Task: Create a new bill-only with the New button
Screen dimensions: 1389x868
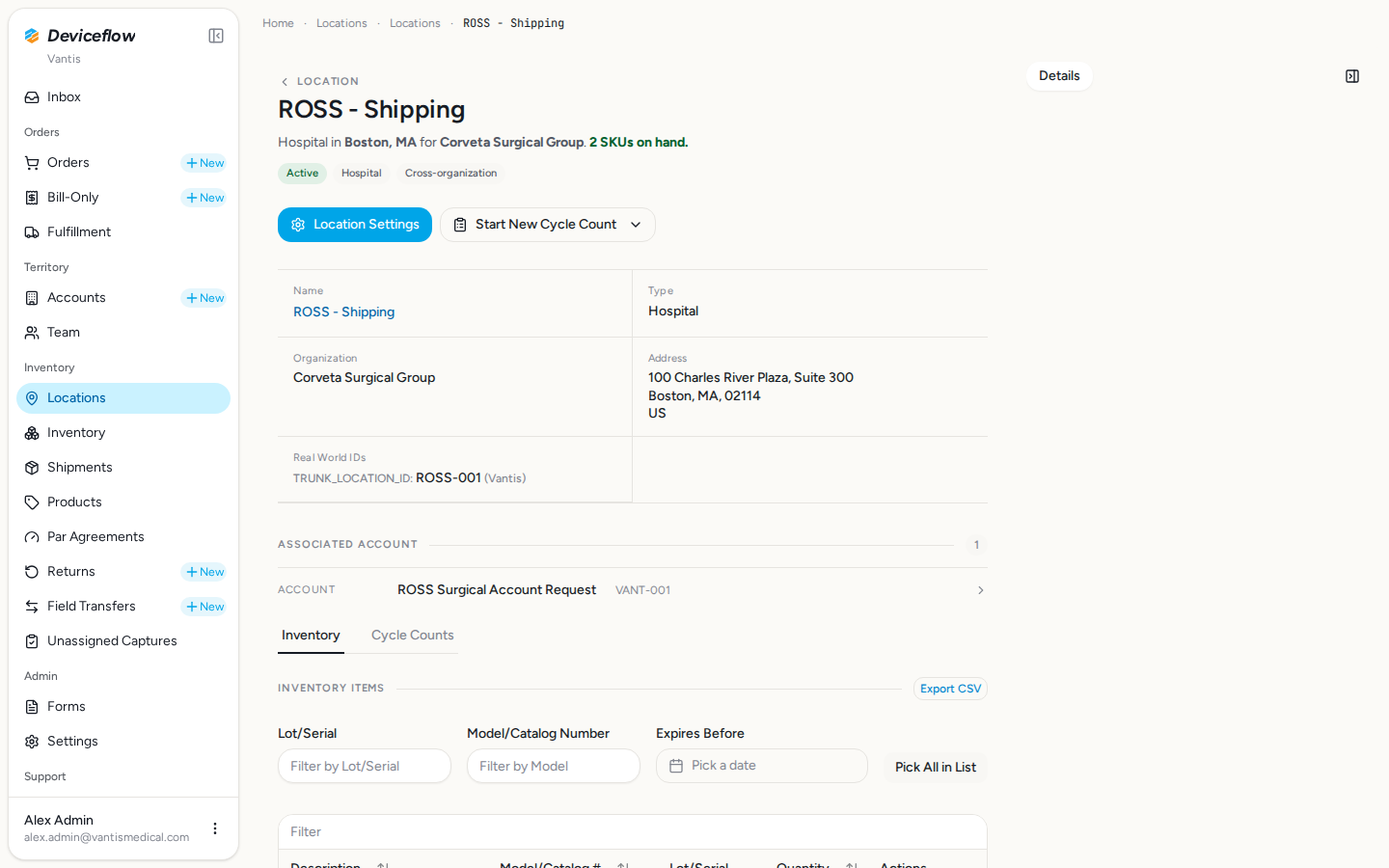Action: click(204, 198)
